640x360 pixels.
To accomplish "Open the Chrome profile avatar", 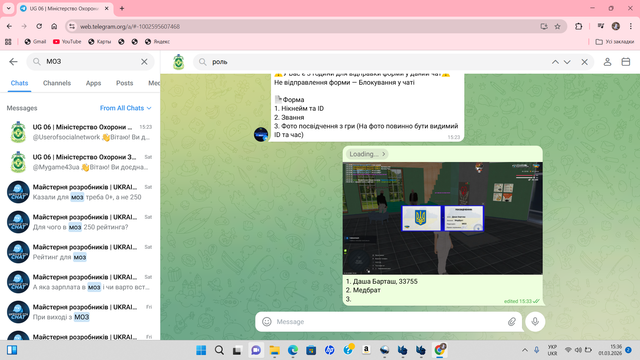I will click(616, 26).
